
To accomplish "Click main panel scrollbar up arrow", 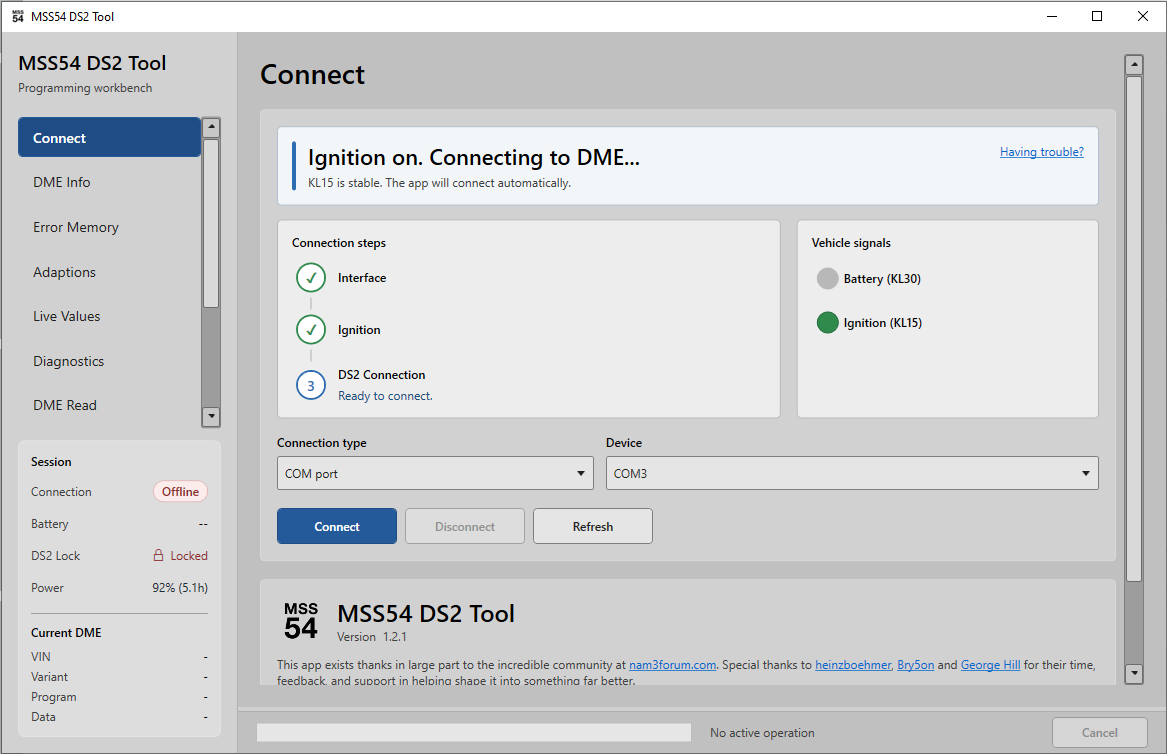I will click(1134, 65).
